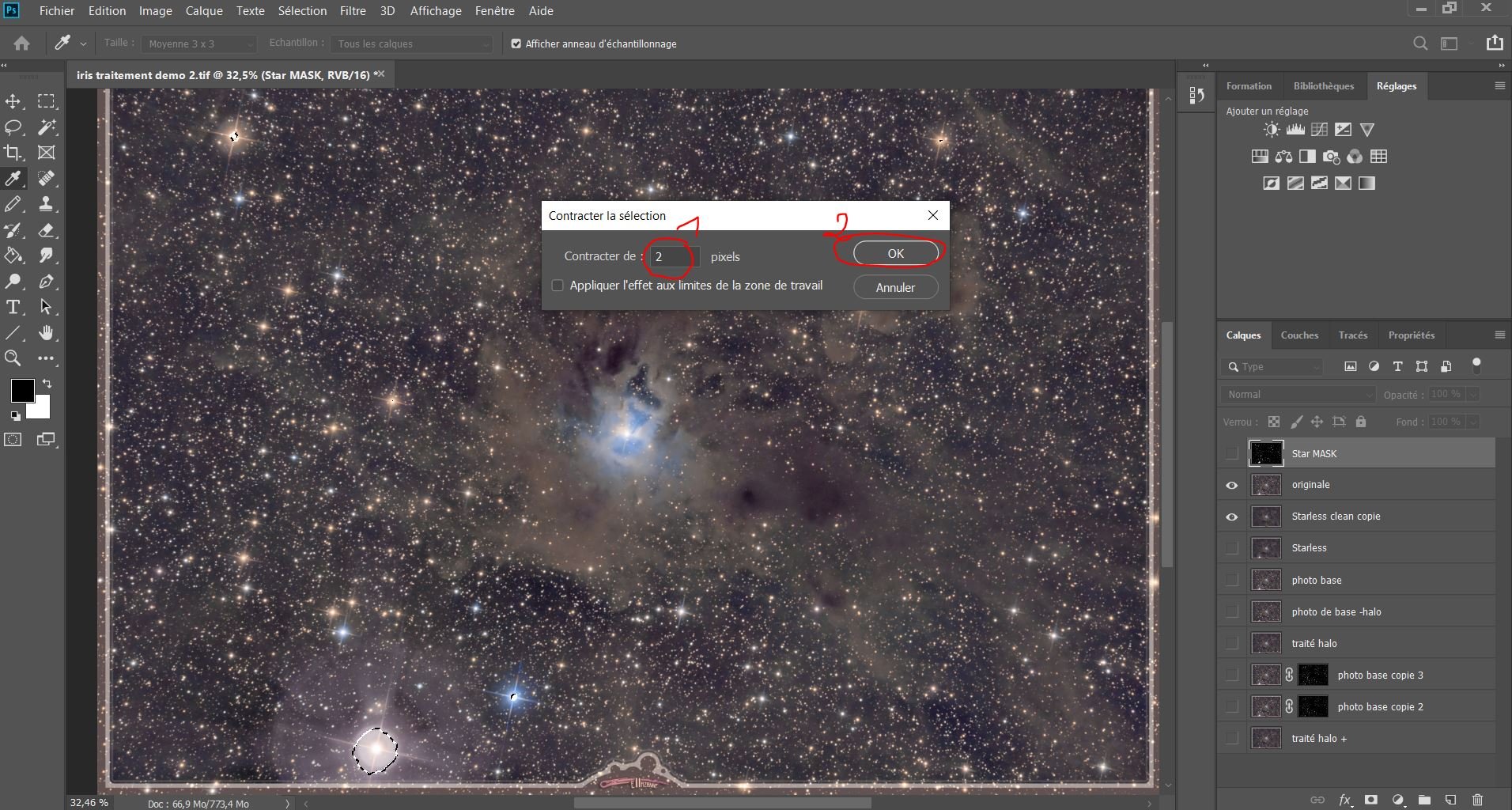This screenshot has width=1512, height=810.
Task: Show the photo de base -halo layer
Action: (x=1232, y=611)
